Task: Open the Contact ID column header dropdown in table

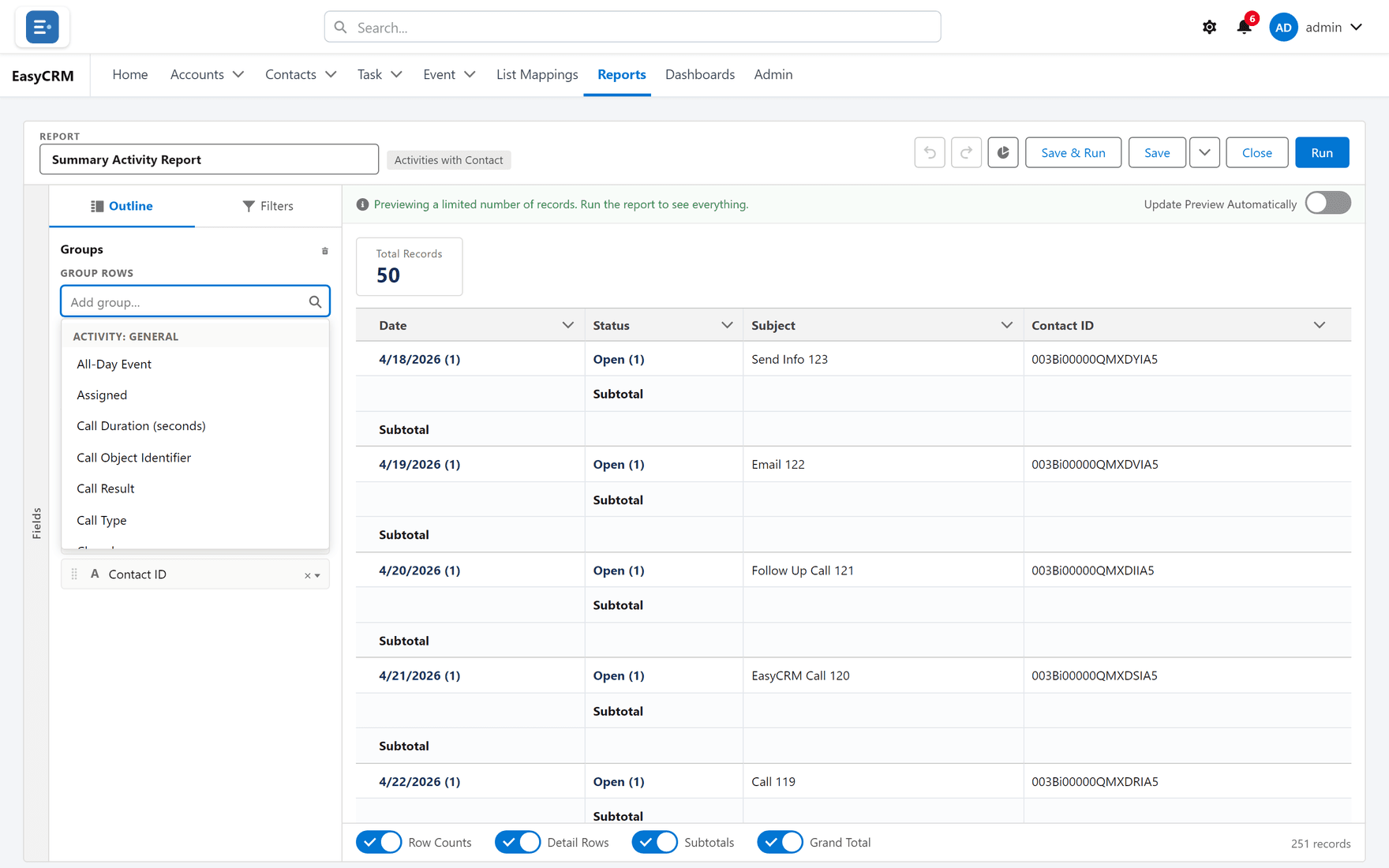Action: tap(1319, 325)
